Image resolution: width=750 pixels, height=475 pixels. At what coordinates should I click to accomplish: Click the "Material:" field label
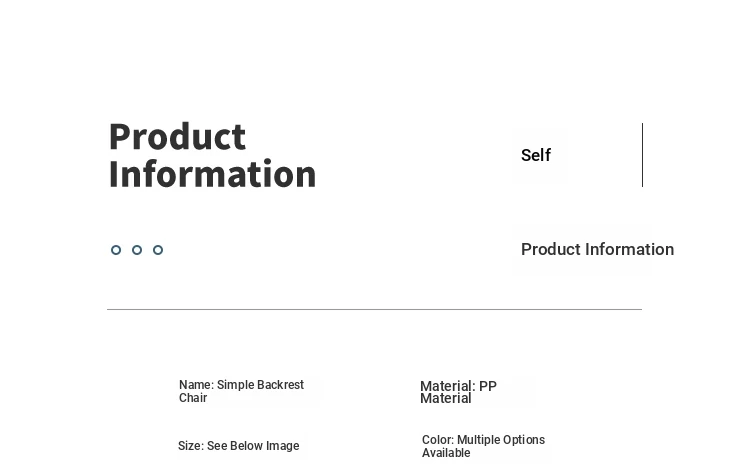447,386
